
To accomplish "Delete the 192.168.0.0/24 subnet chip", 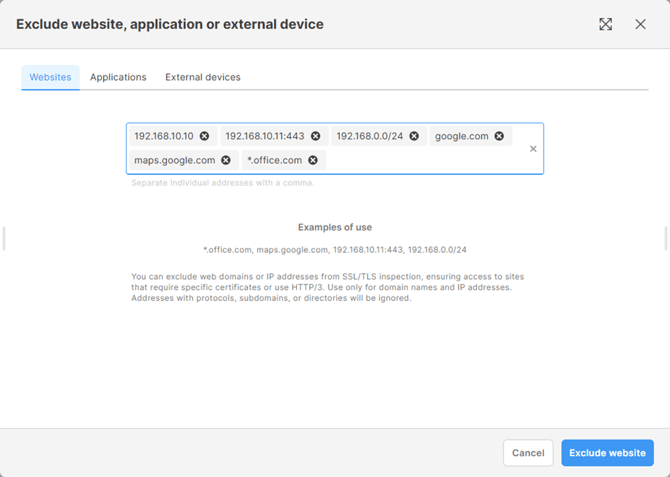I will click(x=414, y=136).
